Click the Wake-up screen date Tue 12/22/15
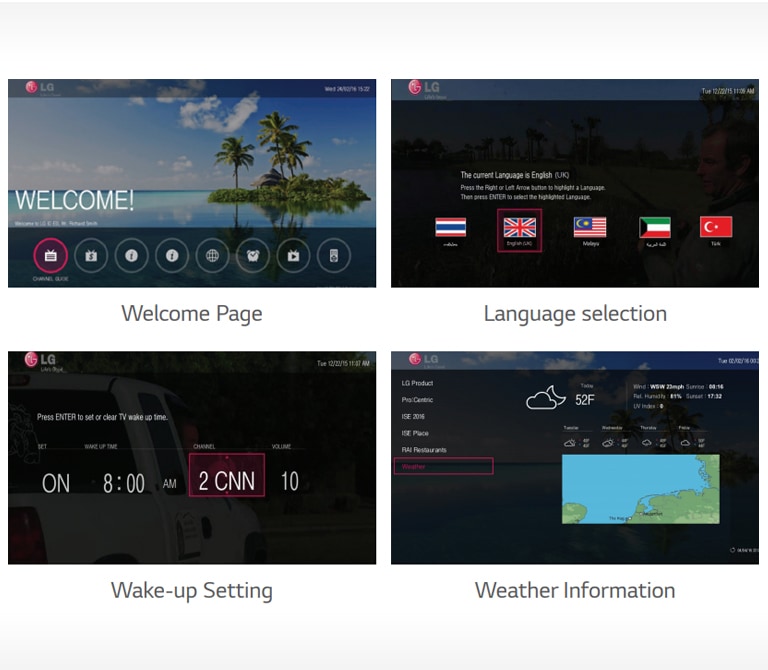 coord(343,363)
